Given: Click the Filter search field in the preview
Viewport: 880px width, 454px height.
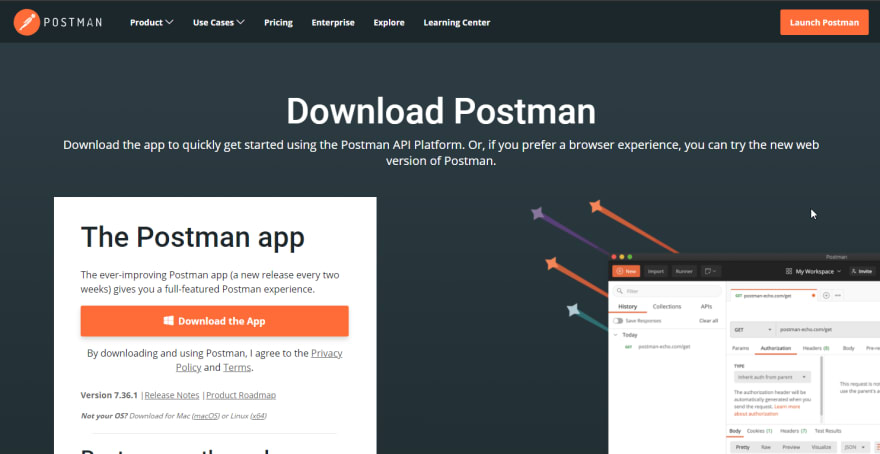Looking at the screenshot, I should click(667, 291).
